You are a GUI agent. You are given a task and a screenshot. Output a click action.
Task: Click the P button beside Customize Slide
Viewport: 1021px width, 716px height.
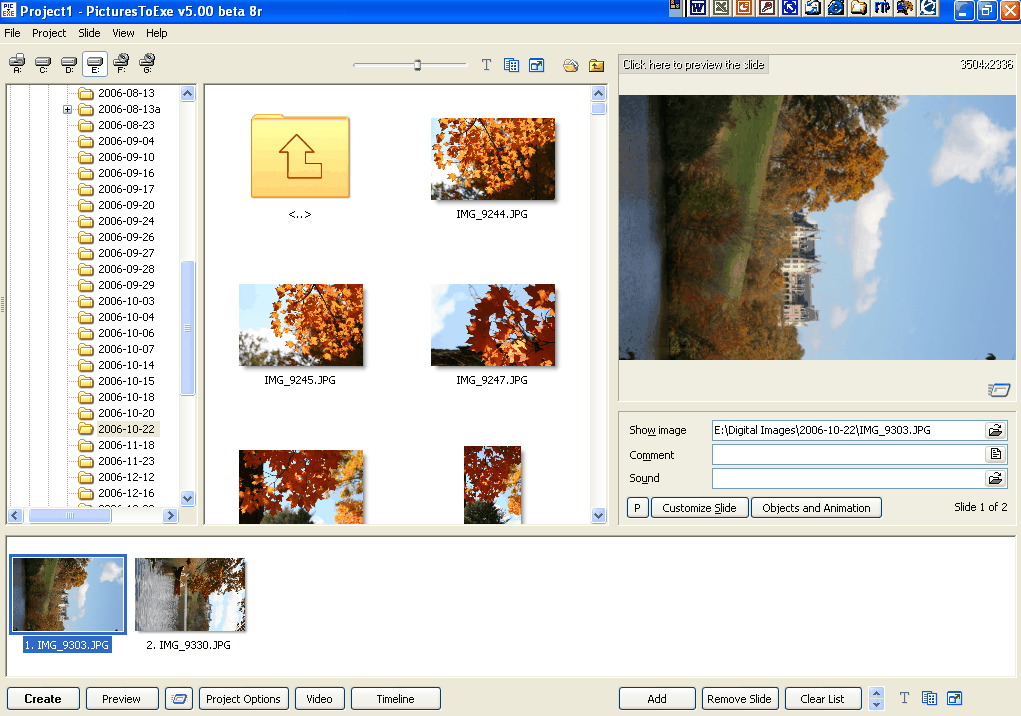tap(637, 508)
